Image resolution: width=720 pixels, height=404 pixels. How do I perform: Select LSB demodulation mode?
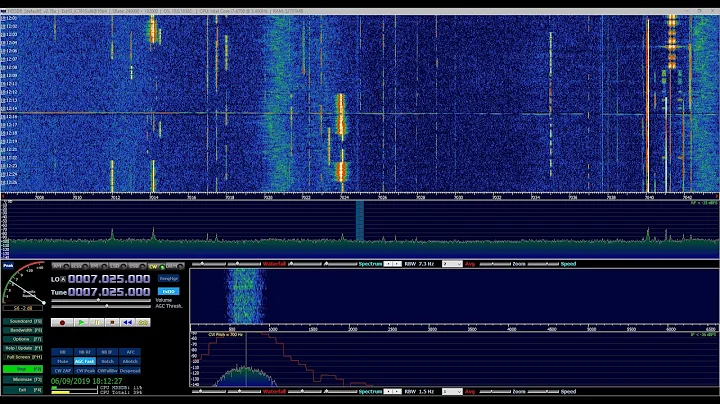pos(118,266)
